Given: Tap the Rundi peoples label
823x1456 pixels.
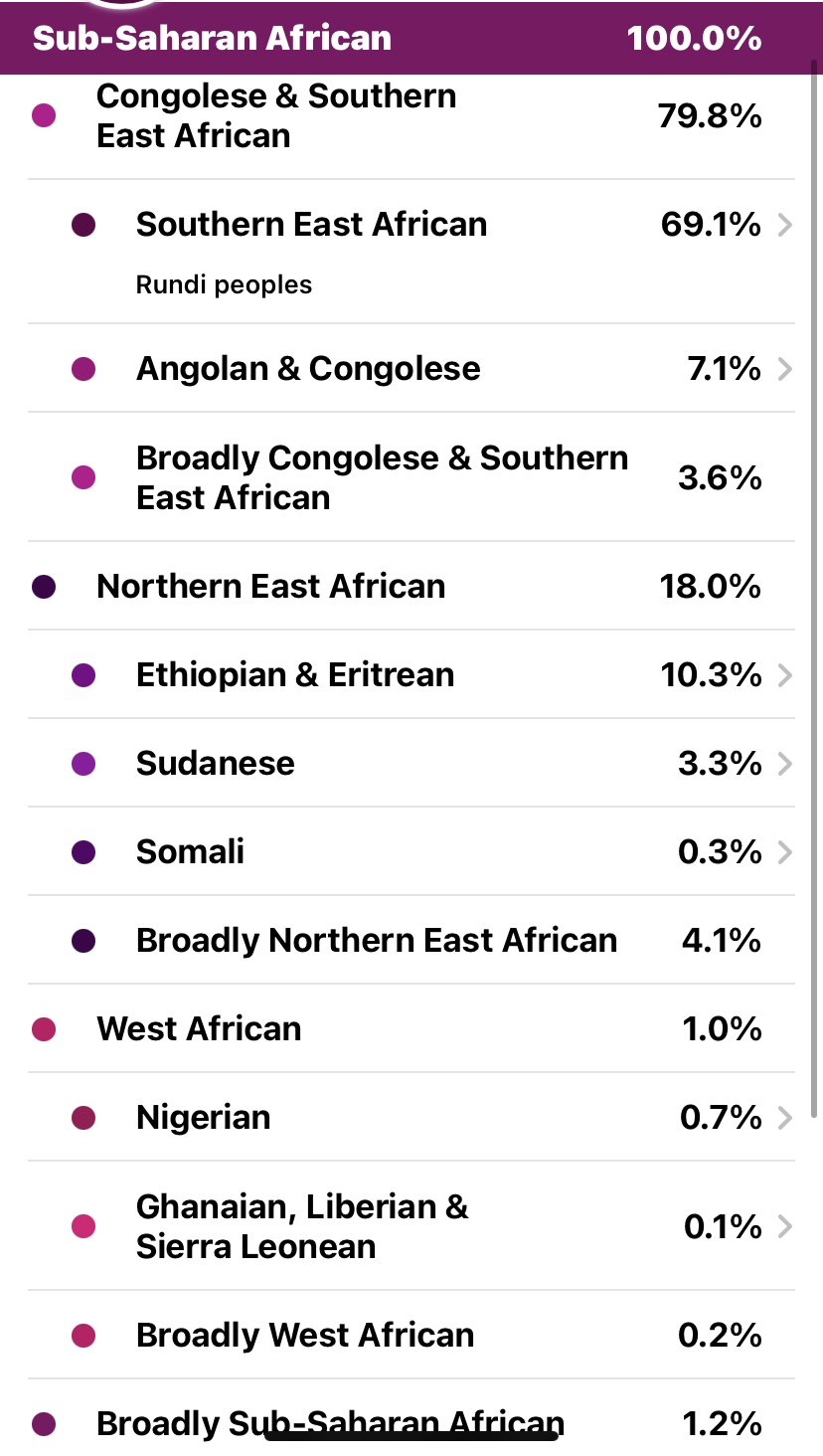Looking at the screenshot, I should (224, 285).
